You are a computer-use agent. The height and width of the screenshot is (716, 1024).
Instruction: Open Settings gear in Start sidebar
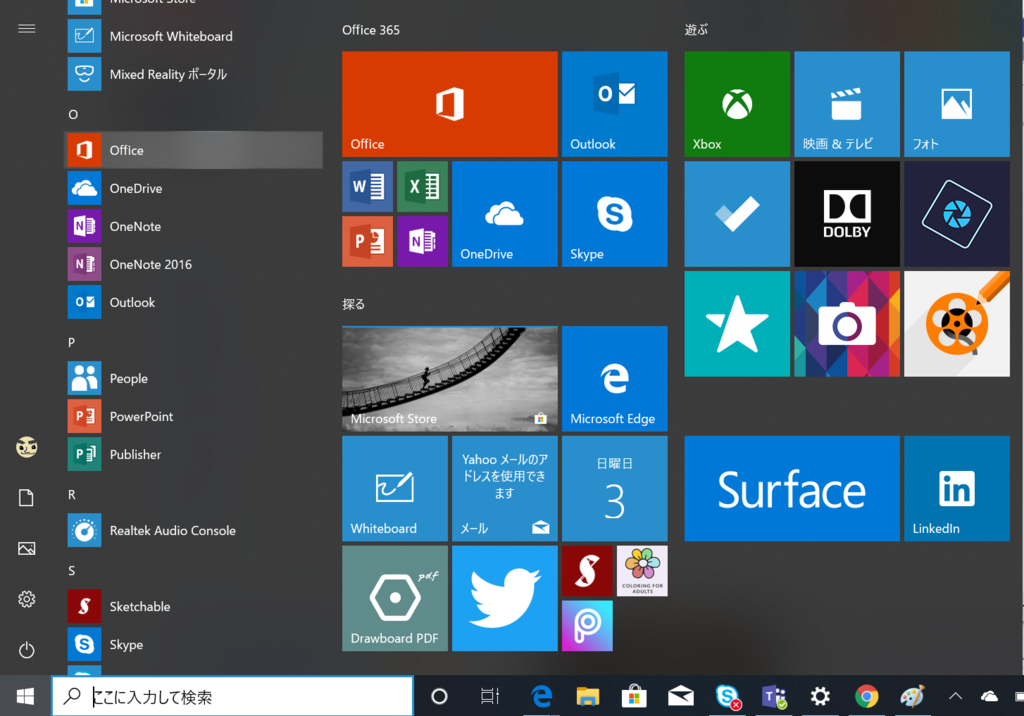tap(26, 598)
